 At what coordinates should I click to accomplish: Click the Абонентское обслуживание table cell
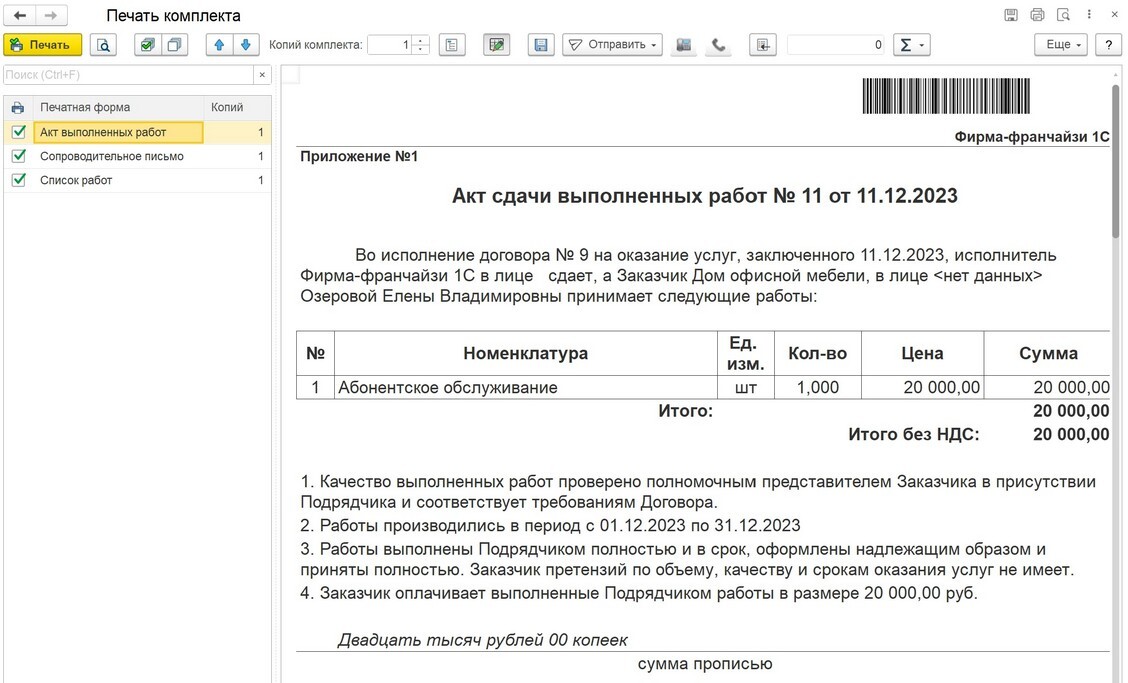tap(526, 387)
